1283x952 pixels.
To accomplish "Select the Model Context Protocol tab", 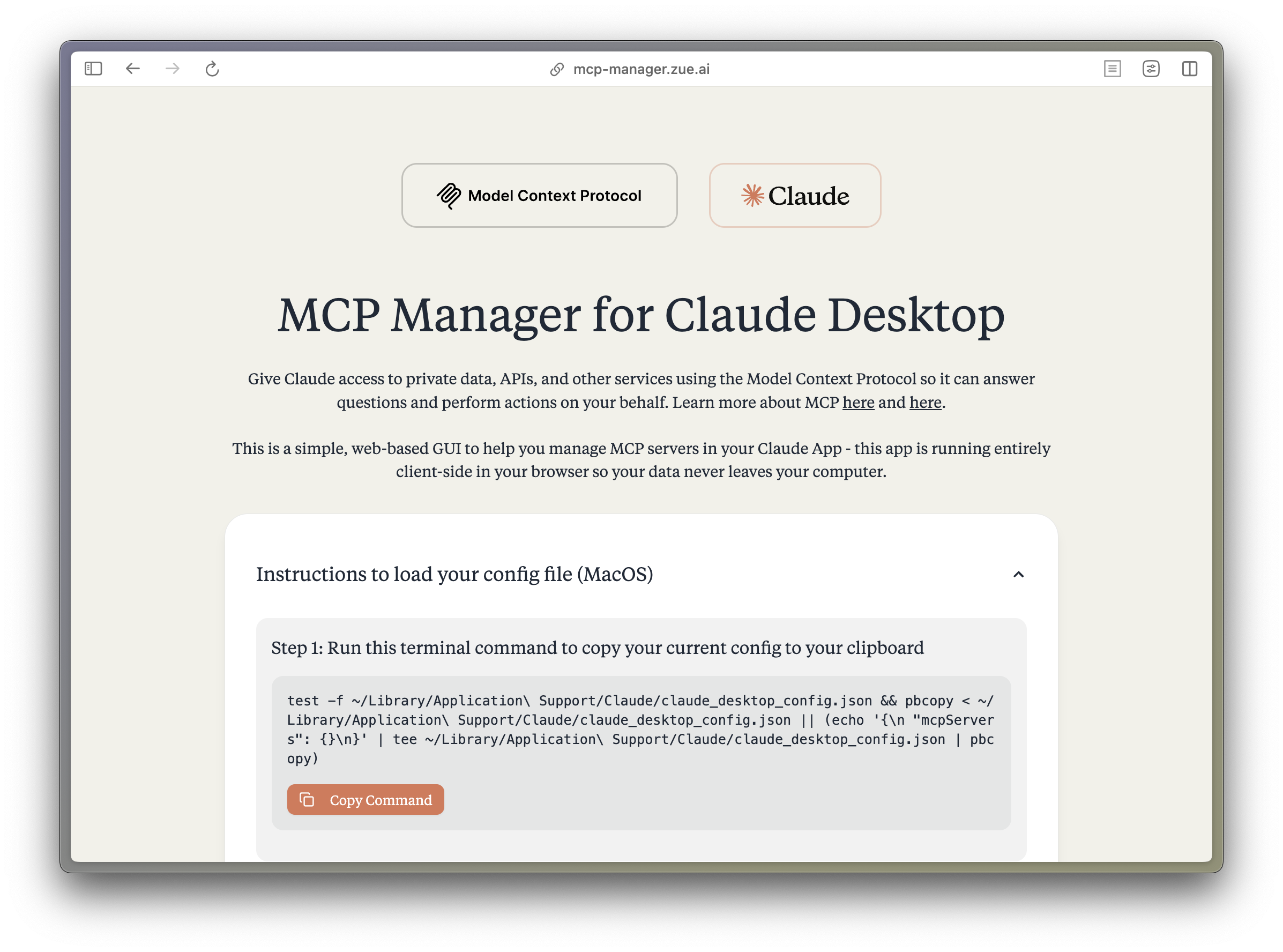I will 540,195.
